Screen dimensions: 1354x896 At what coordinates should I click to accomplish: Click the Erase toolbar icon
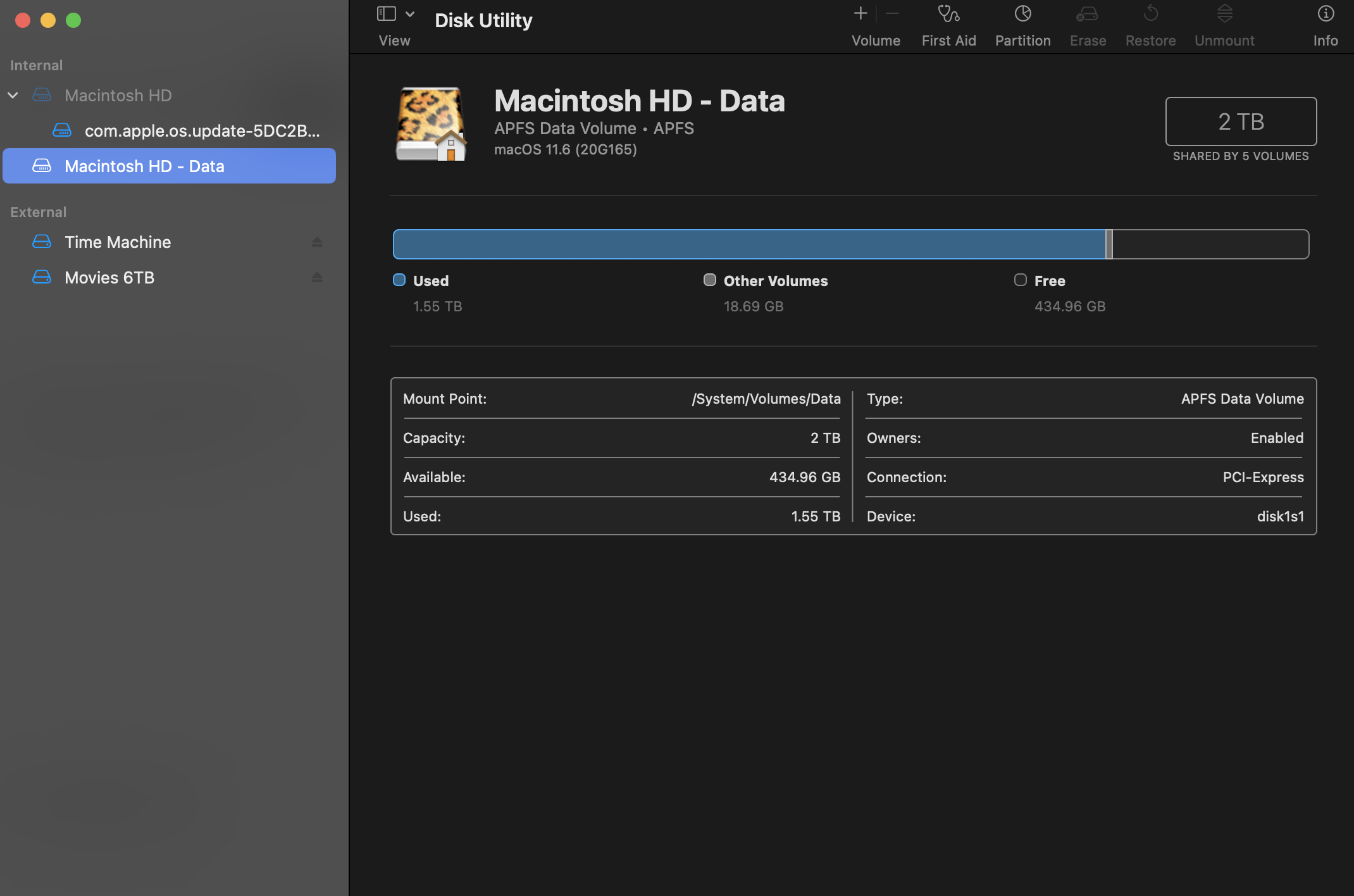[1087, 14]
